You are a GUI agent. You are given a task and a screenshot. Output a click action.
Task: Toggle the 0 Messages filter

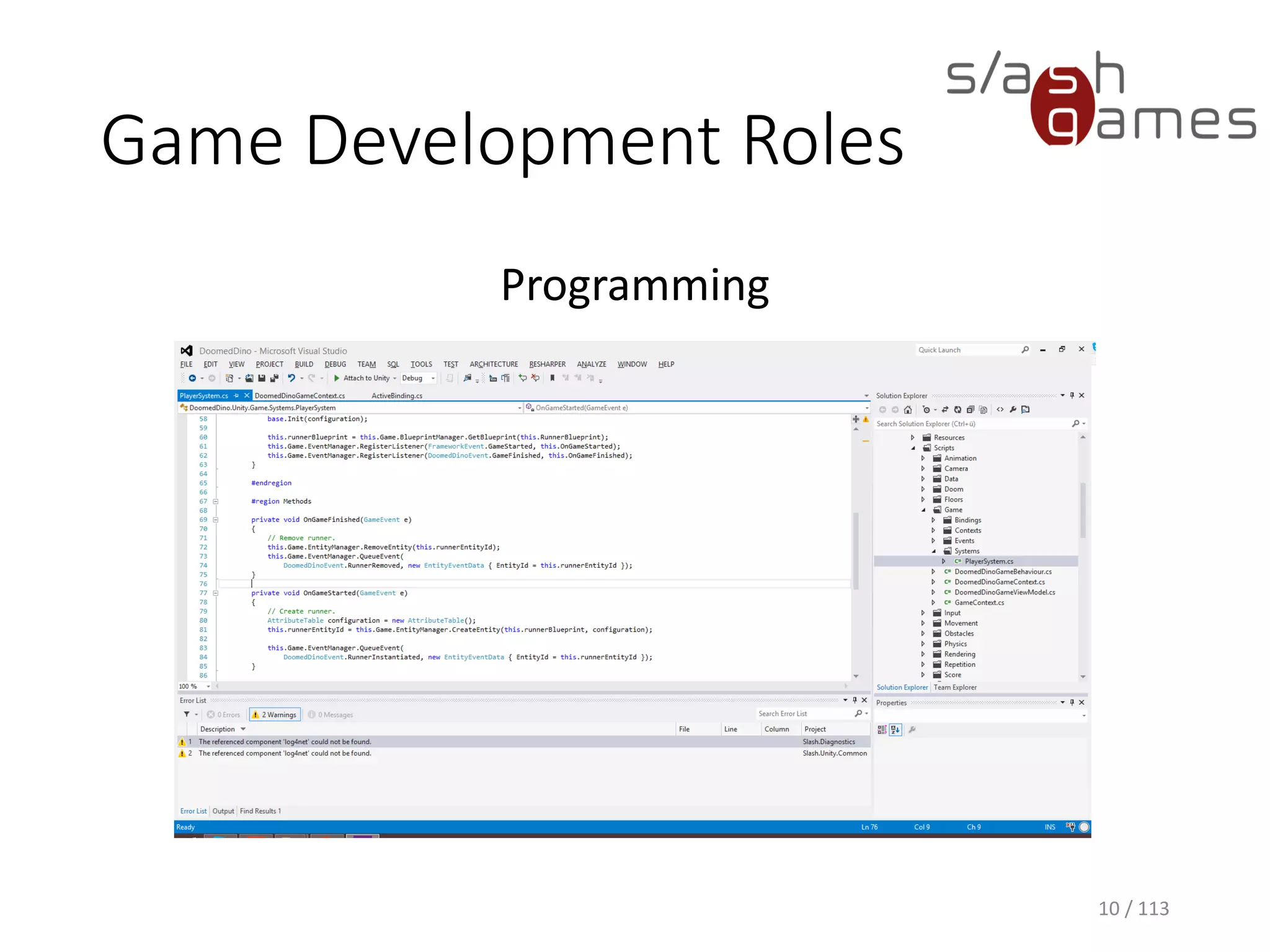click(x=331, y=715)
